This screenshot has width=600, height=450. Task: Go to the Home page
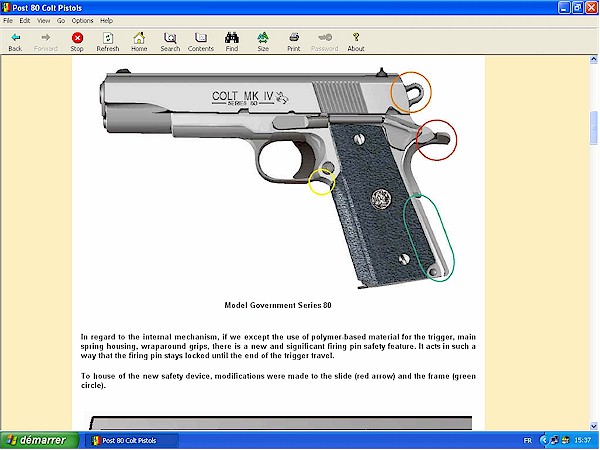click(x=139, y=41)
